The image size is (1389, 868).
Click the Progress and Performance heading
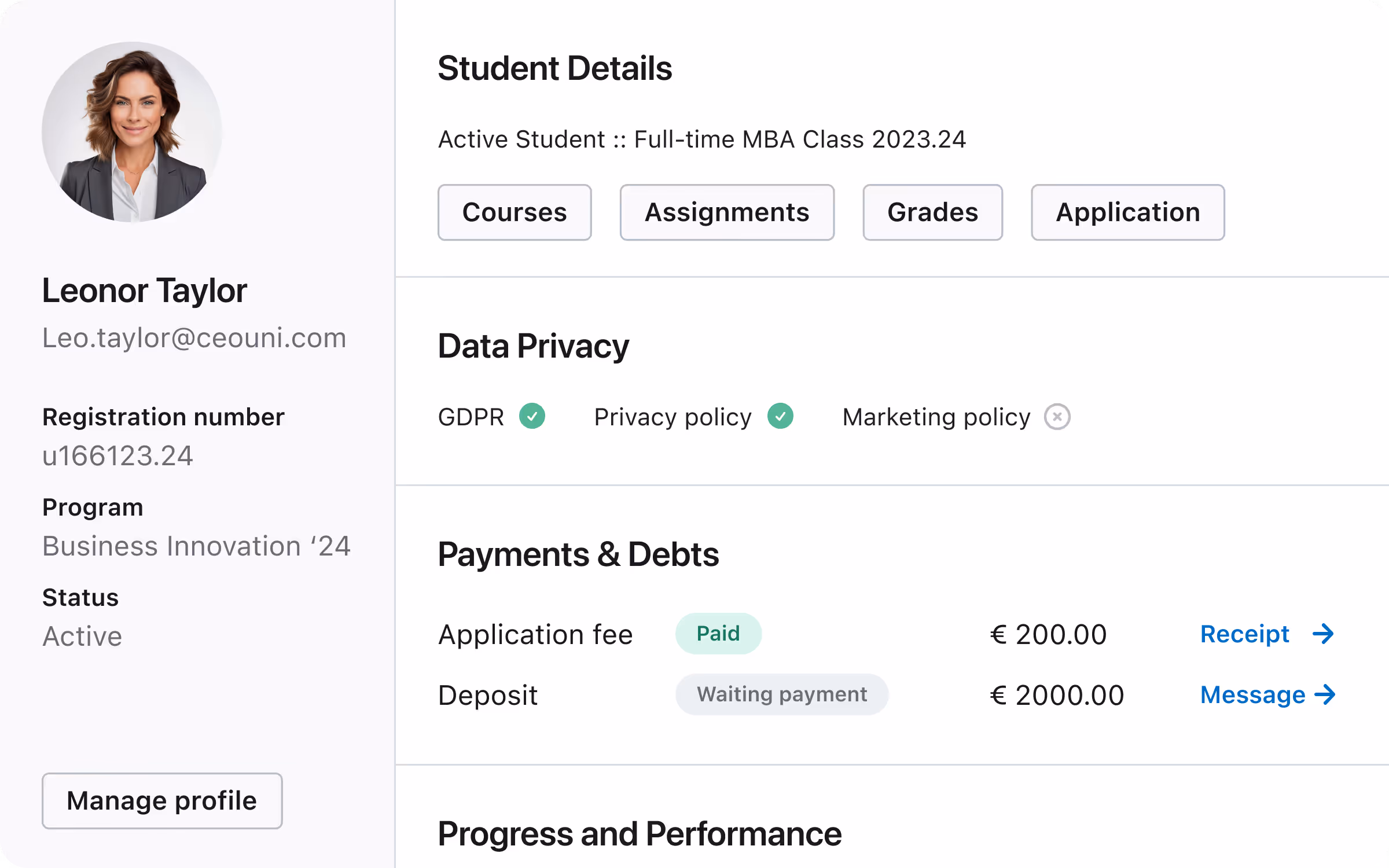pos(640,834)
